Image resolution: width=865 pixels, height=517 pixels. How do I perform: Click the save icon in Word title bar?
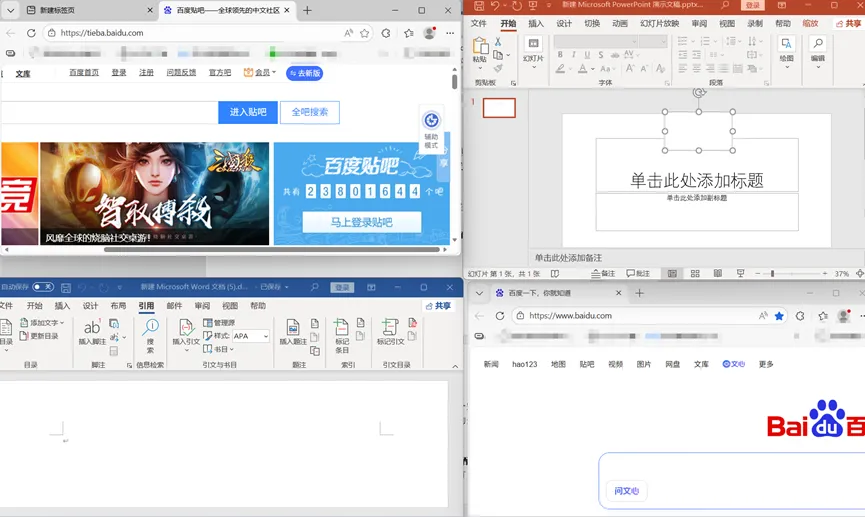point(66,287)
